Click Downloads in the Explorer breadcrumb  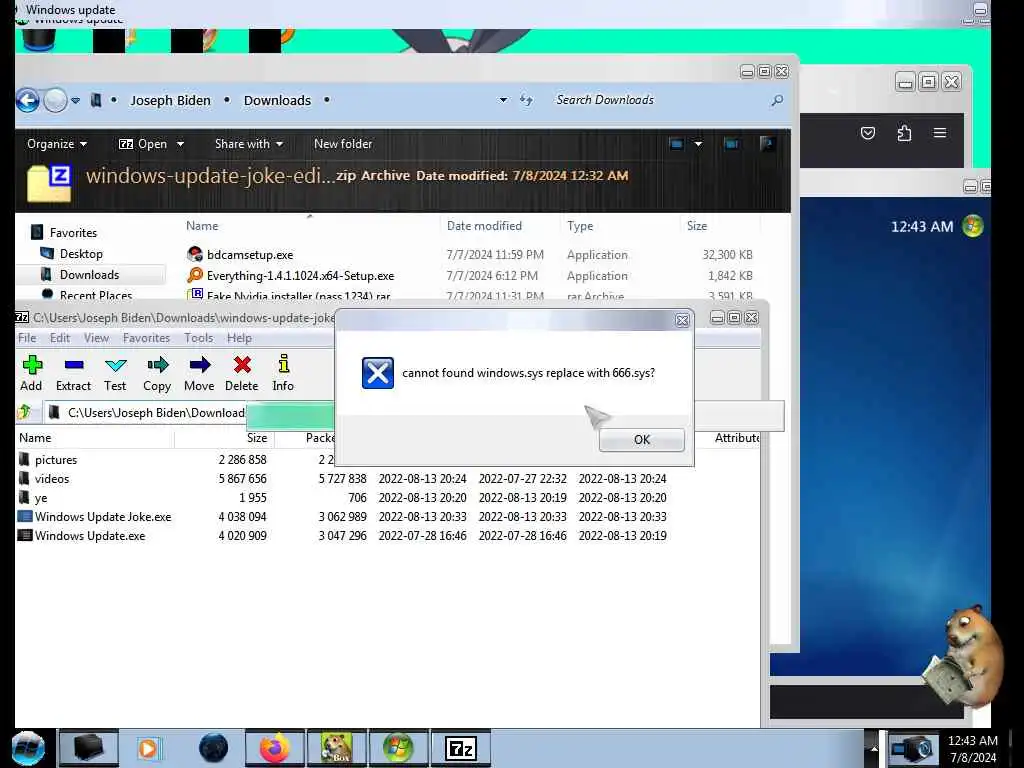pyautogui.click(x=277, y=101)
